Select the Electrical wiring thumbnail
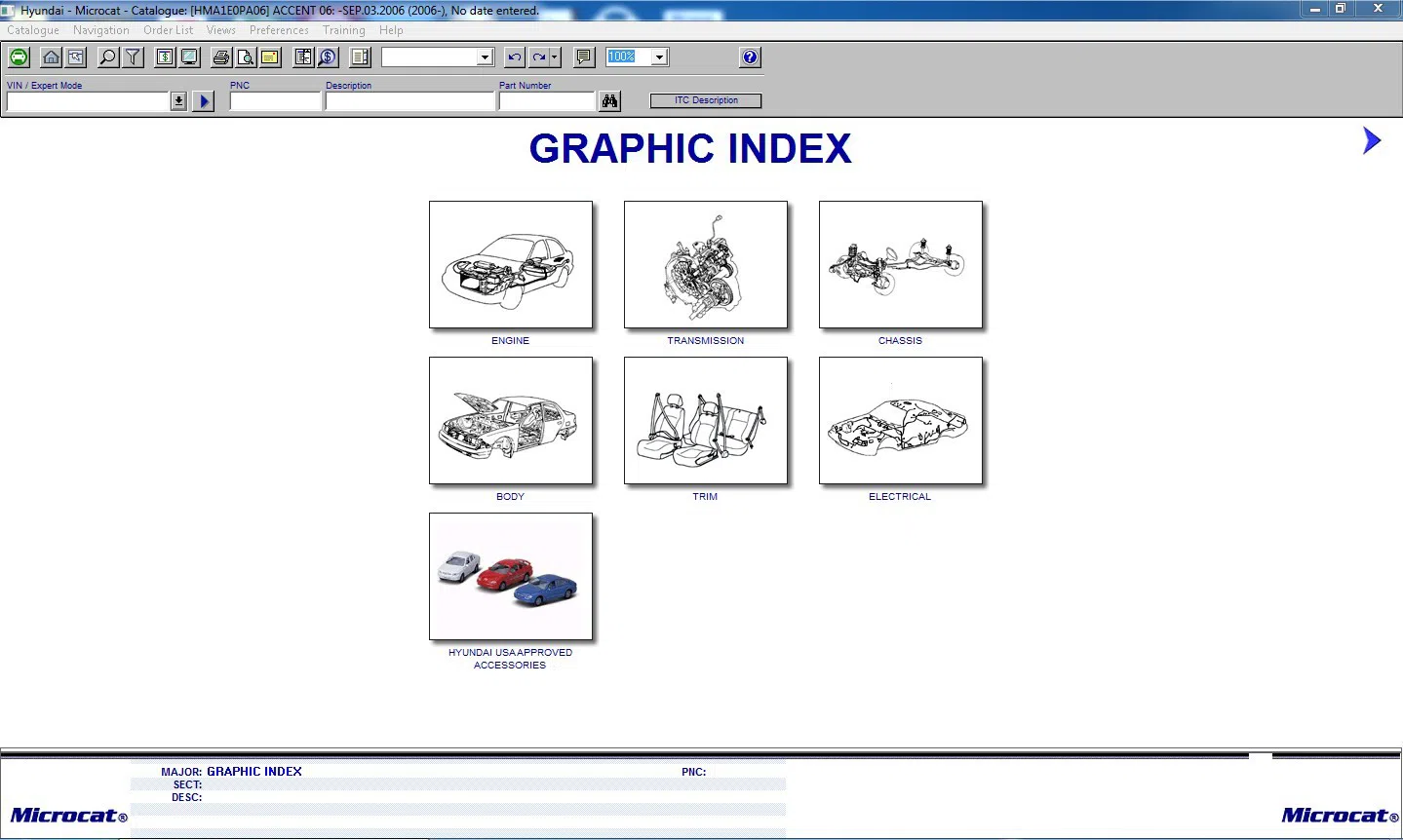The image size is (1403, 840). [901, 421]
